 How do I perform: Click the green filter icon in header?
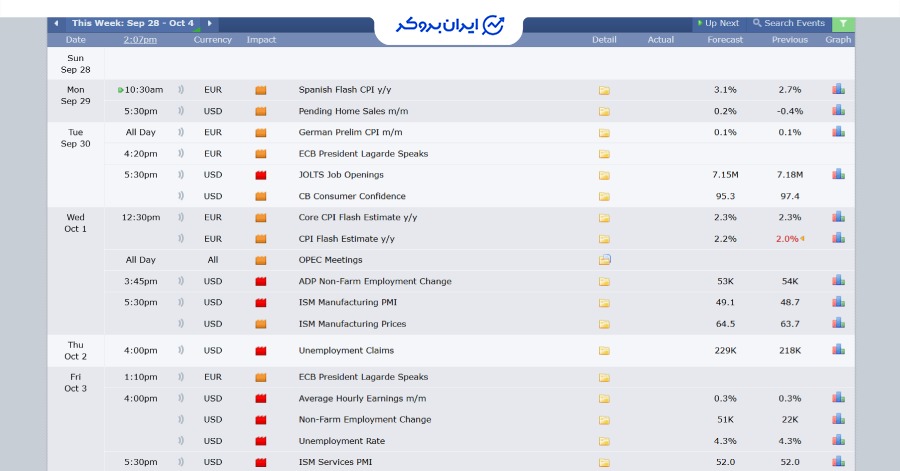point(844,23)
